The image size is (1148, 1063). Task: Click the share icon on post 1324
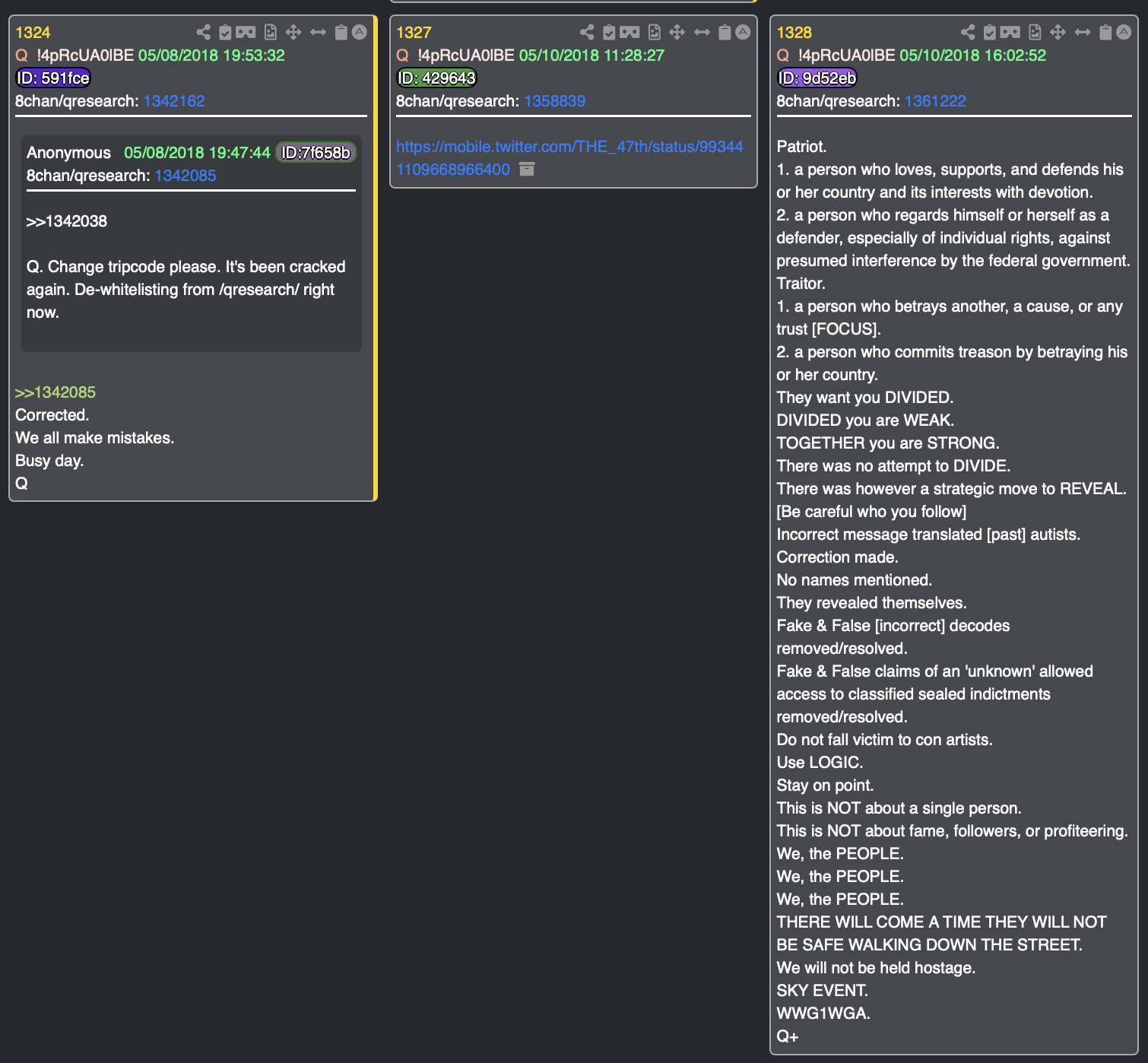(204, 32)
